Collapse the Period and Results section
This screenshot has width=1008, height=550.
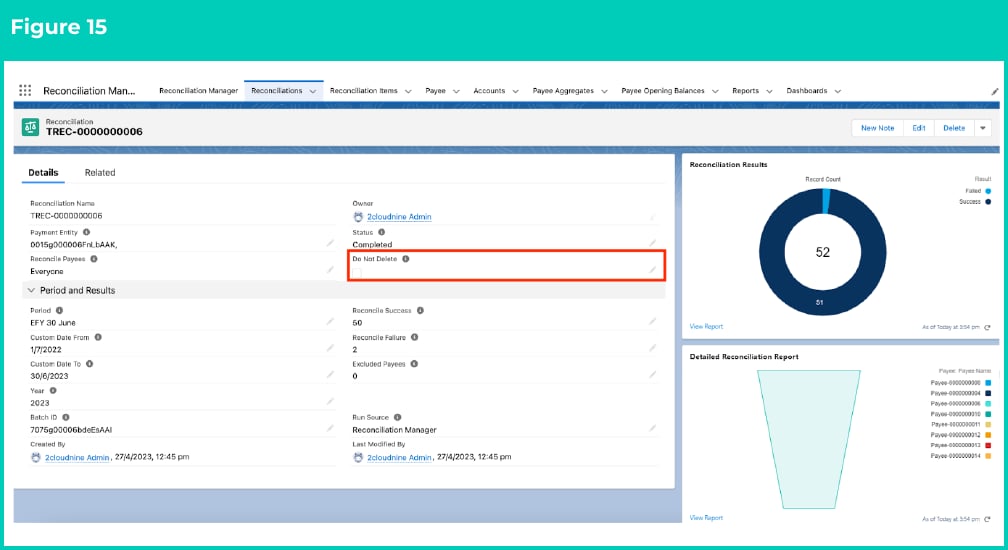[x=31, y=290]
